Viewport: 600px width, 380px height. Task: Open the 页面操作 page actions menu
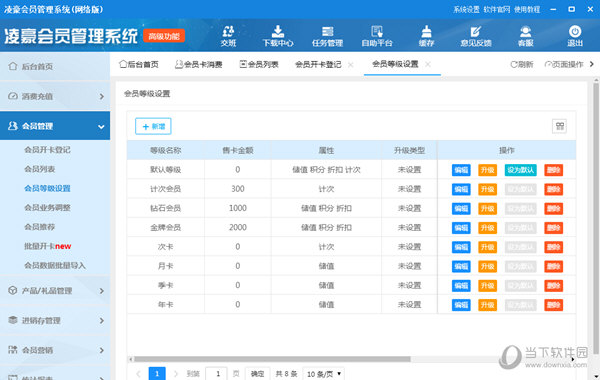point(564,64)
